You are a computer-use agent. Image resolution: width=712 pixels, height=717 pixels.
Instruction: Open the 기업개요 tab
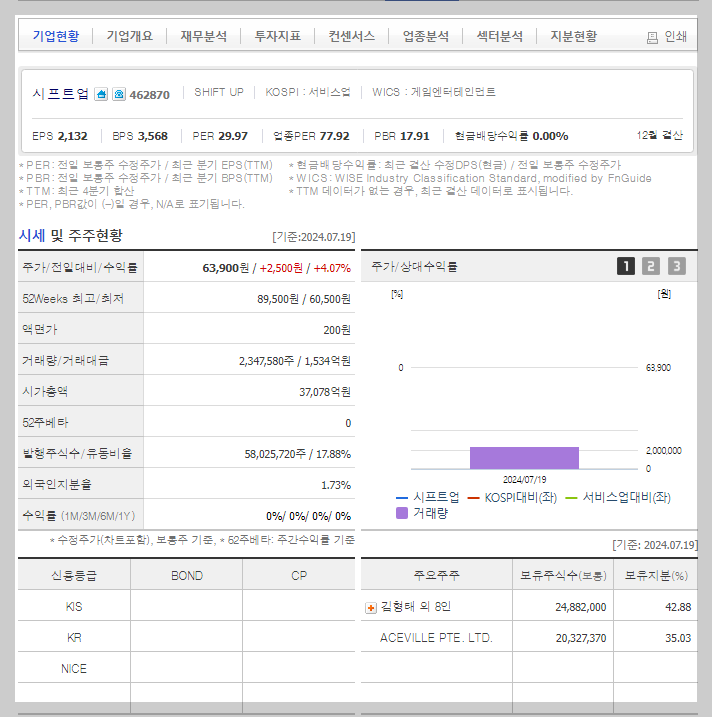[130, 36]
